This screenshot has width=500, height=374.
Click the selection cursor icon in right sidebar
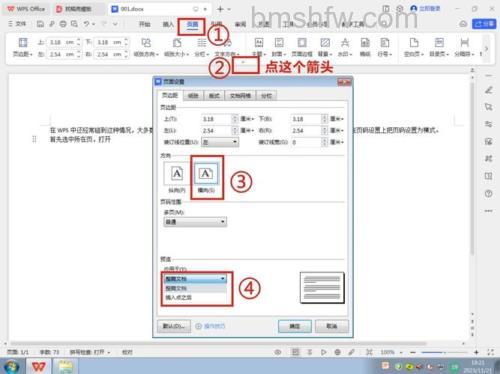(x=489, y=107)
